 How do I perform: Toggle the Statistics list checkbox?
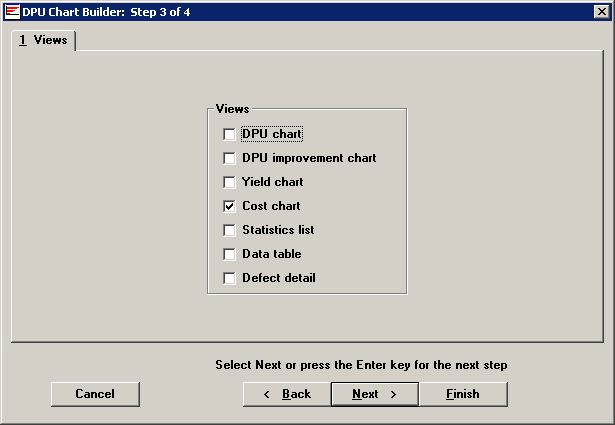point(230,230)
